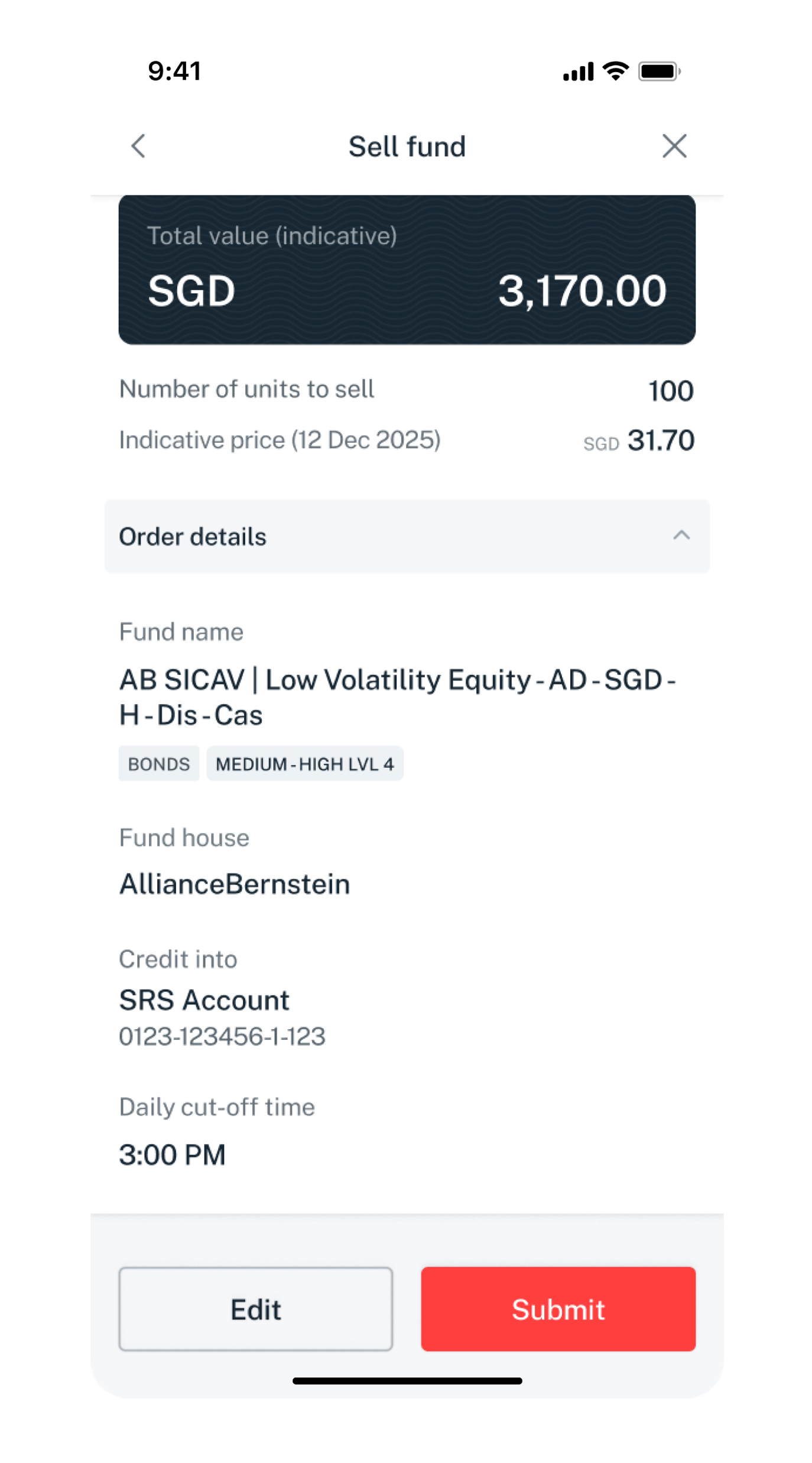Tap the cellular signal icon

pos(578,72)
